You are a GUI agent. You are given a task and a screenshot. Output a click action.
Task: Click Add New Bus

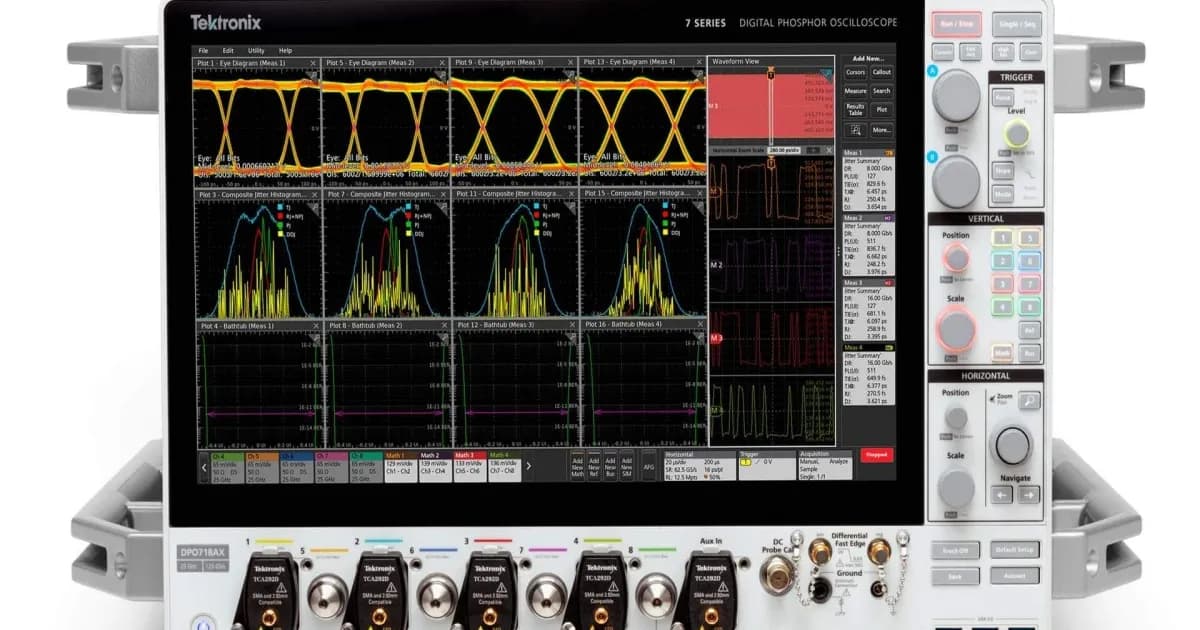coord(610,466)
